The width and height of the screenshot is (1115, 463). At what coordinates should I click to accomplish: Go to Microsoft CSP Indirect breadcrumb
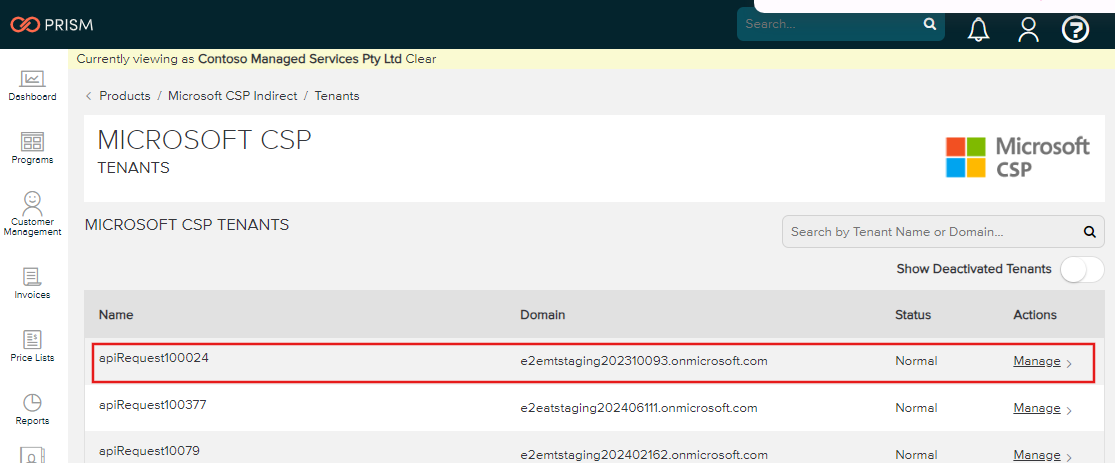click(x=233, y=95)
